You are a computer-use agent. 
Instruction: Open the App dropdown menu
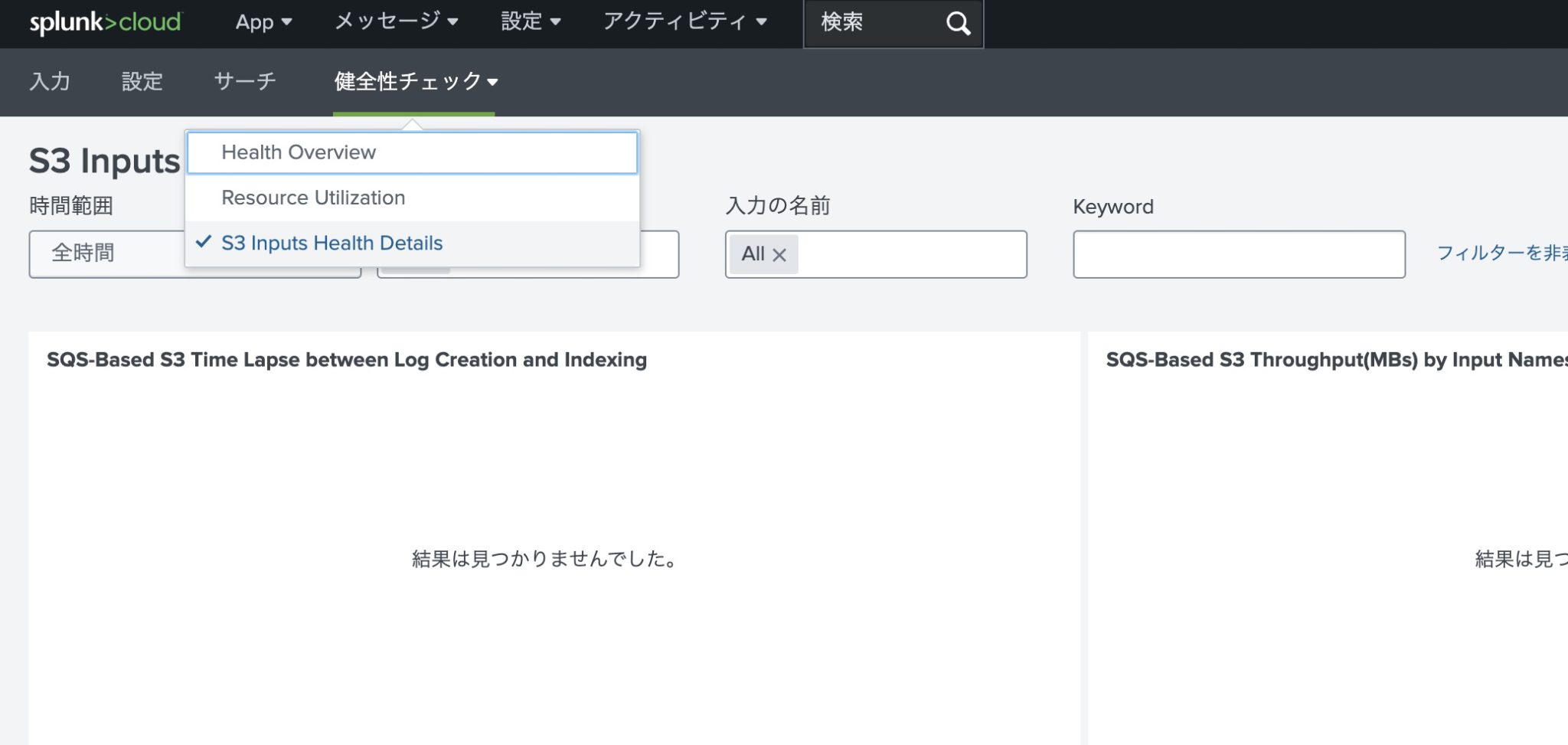pyautogui.click(x=263, y=22)
